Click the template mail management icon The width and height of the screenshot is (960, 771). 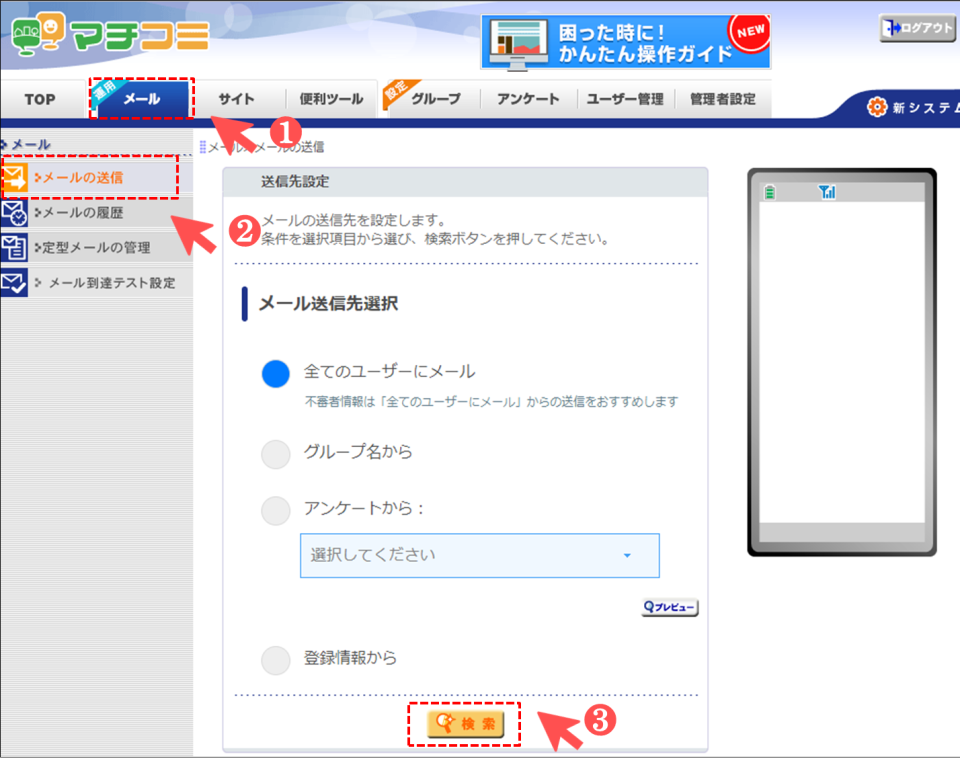tap(14, 248)
